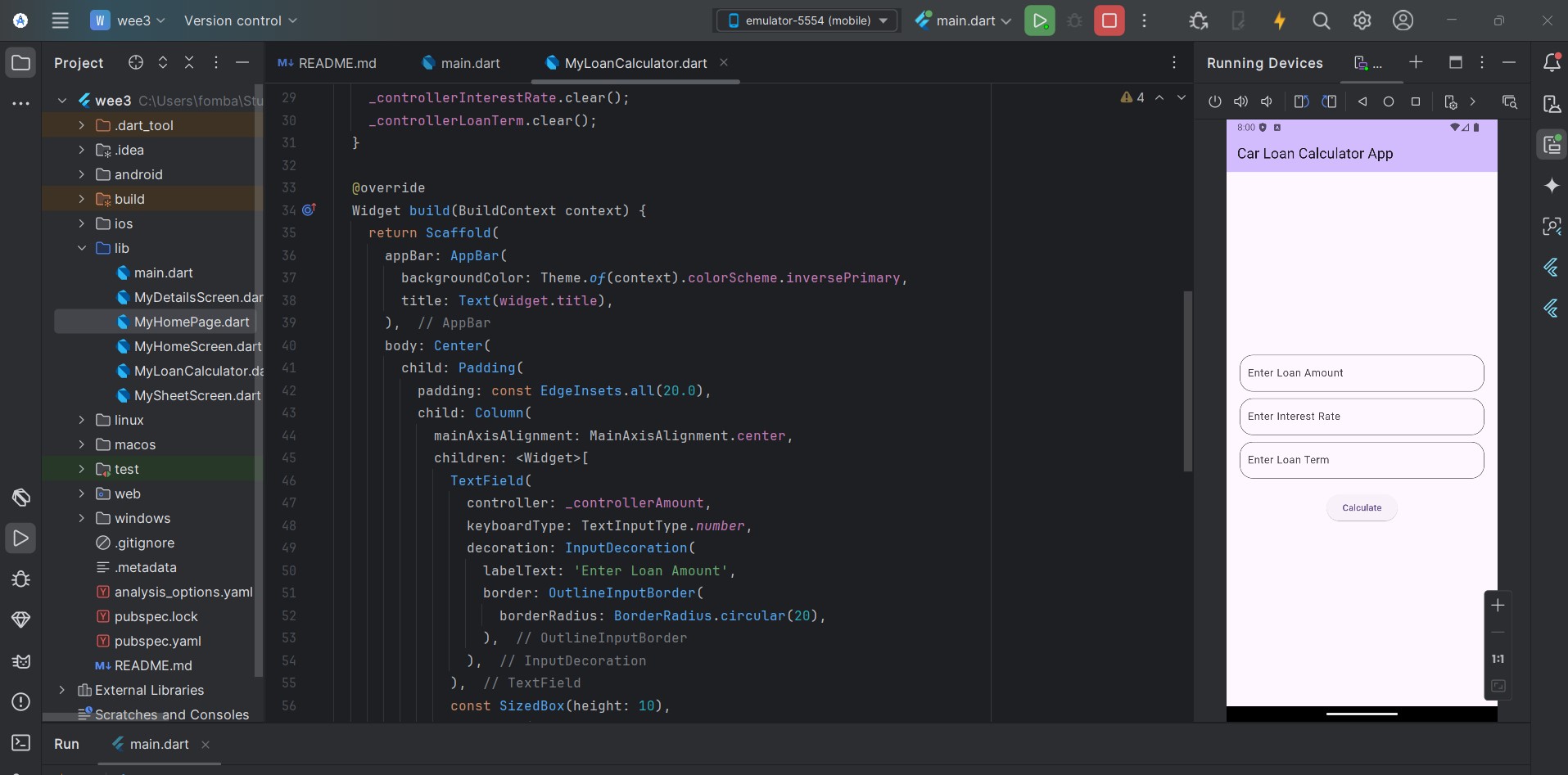1568x775 pixels.
Task: Click Enter Loan Amount field
Action: coord(1362,373)
